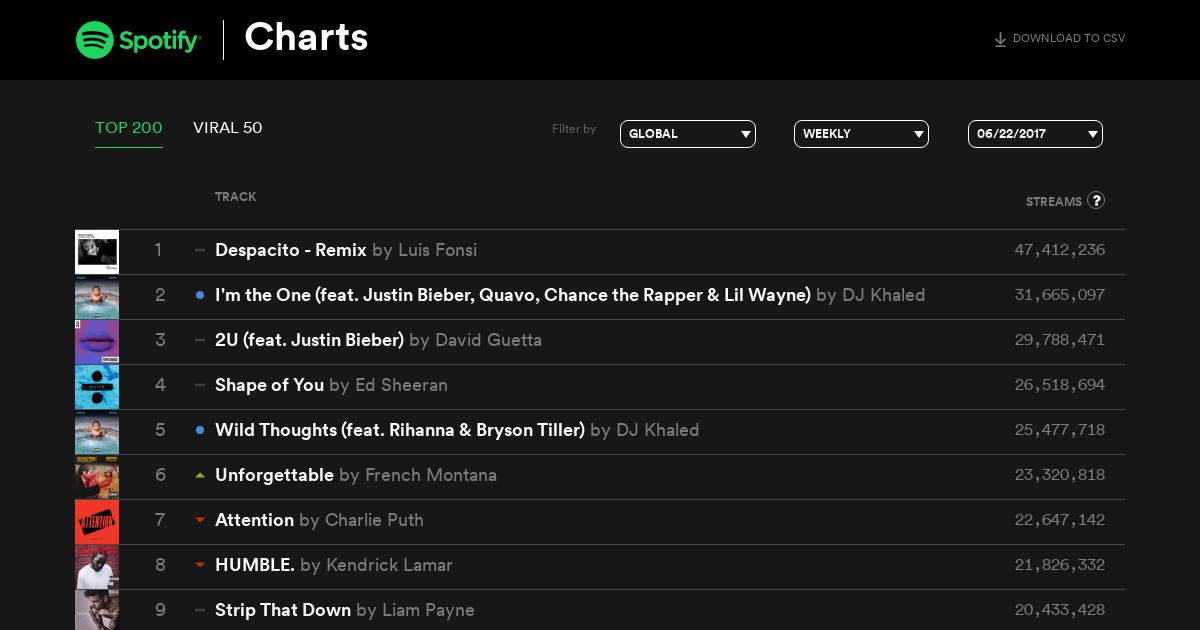Switch to the VIRAL 50 tab

coord(227,128)
